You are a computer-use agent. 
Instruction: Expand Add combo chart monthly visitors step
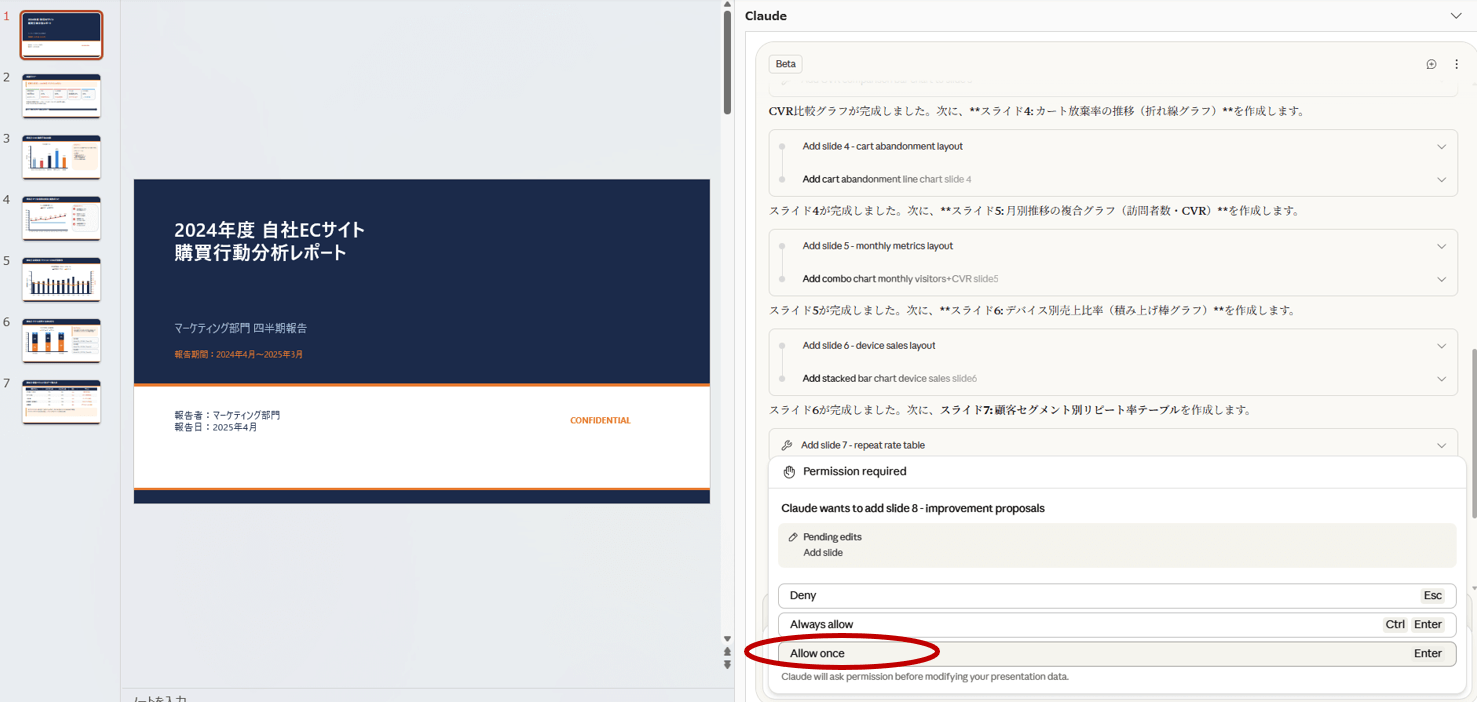pos(1441,279)
